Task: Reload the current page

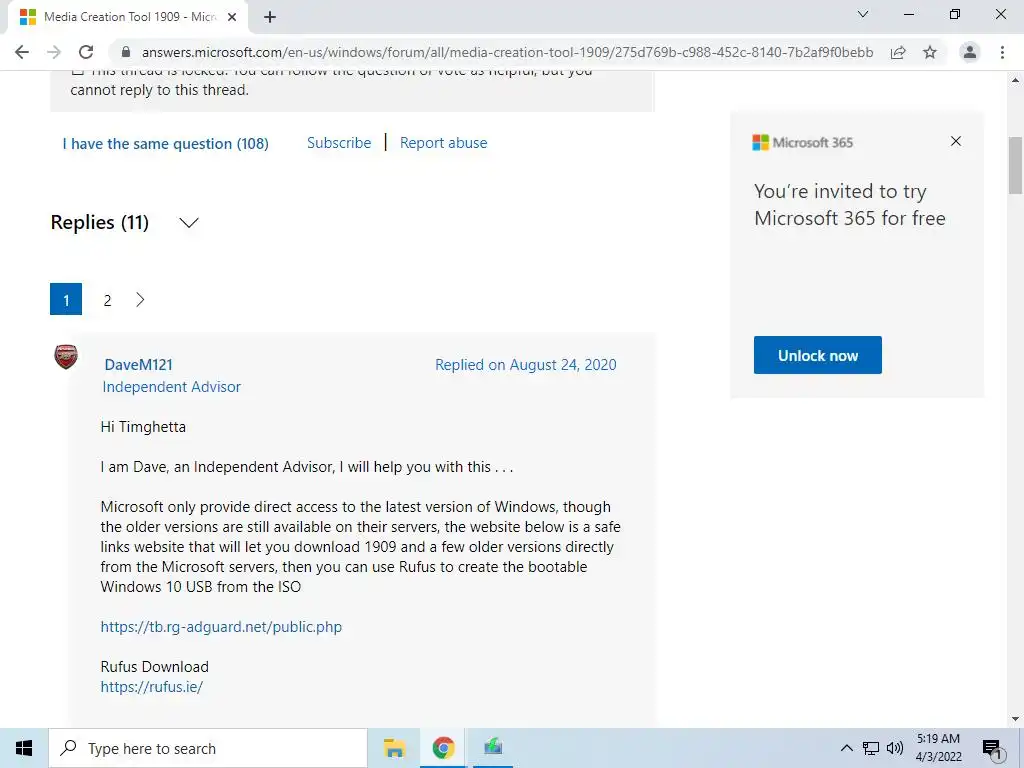Action: 86,52
